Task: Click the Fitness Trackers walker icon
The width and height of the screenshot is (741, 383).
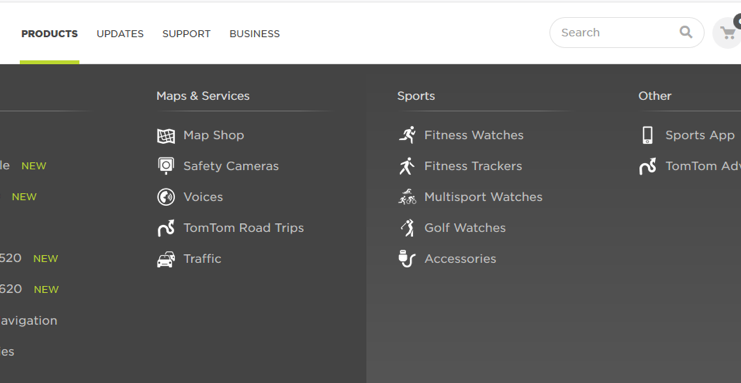Action: point(407,166)
